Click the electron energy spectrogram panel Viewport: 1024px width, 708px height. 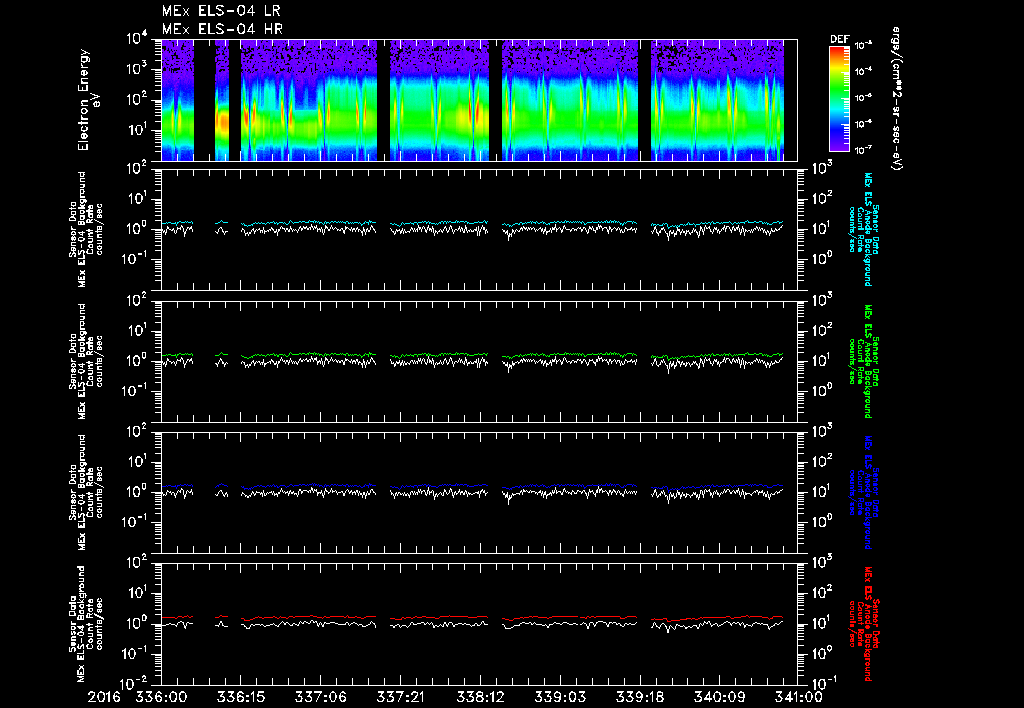479,100
